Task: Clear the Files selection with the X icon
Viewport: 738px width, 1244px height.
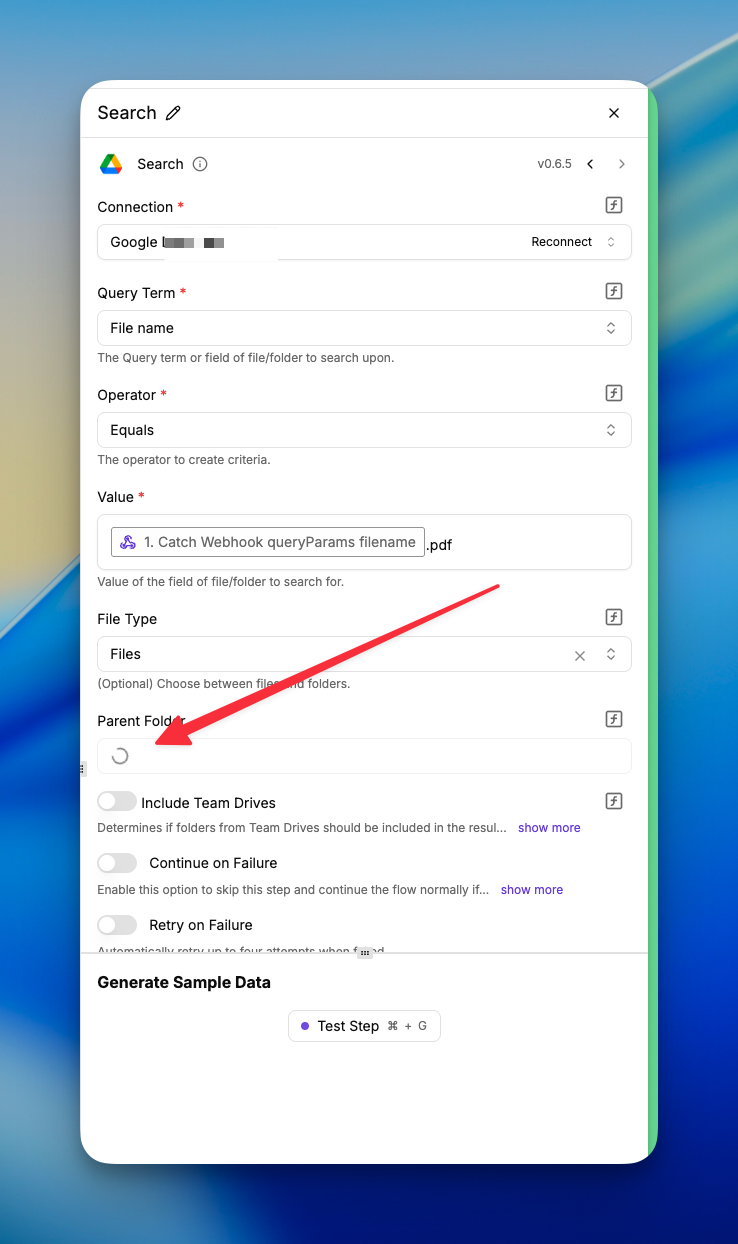Action: click(x=580, y=656)
